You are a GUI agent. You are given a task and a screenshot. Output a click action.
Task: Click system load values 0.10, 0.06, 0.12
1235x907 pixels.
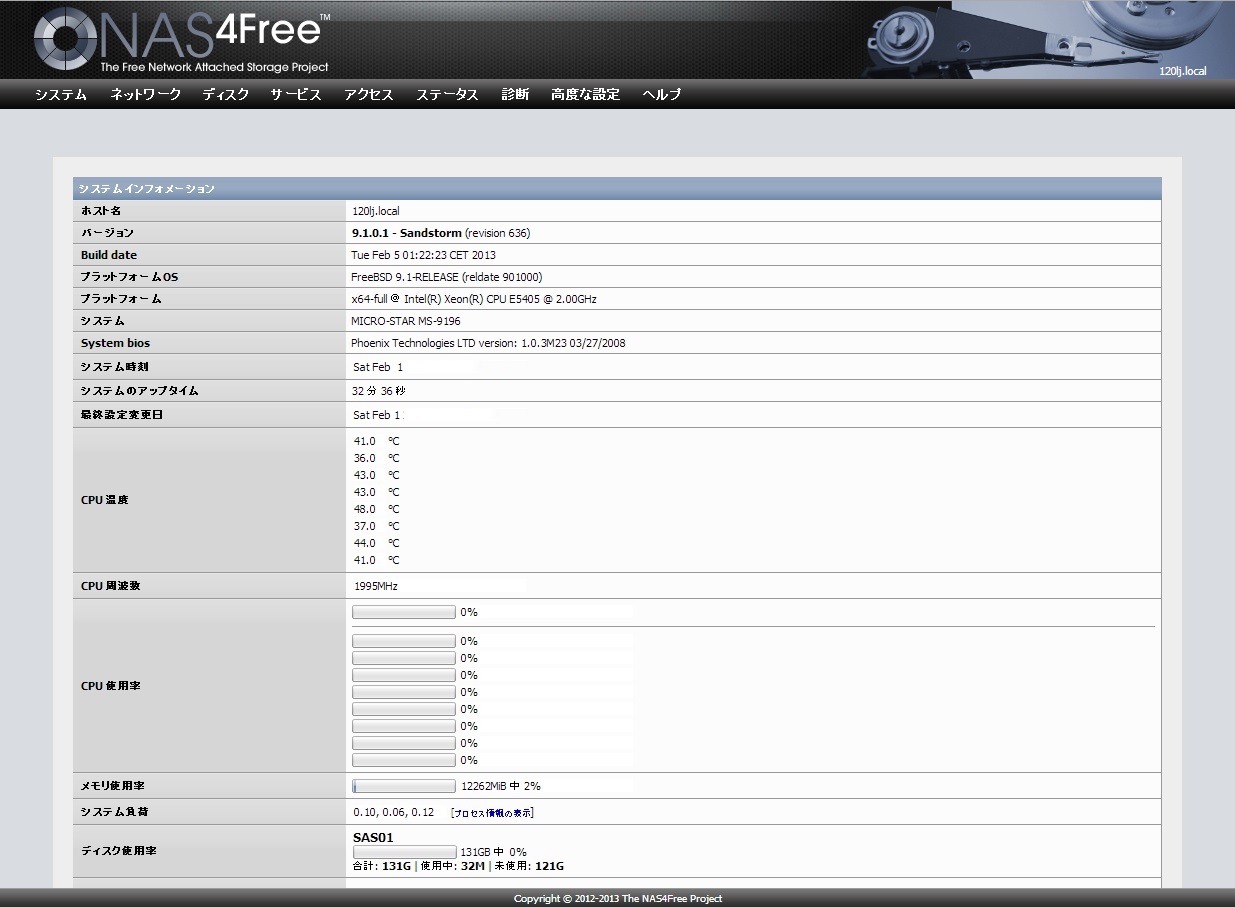[394, 813]
